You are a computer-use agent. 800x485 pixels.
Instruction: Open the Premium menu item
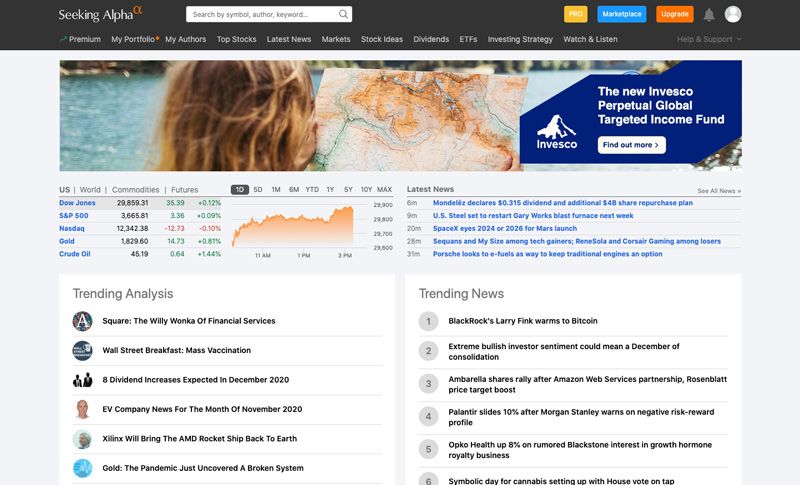point(80,39)
